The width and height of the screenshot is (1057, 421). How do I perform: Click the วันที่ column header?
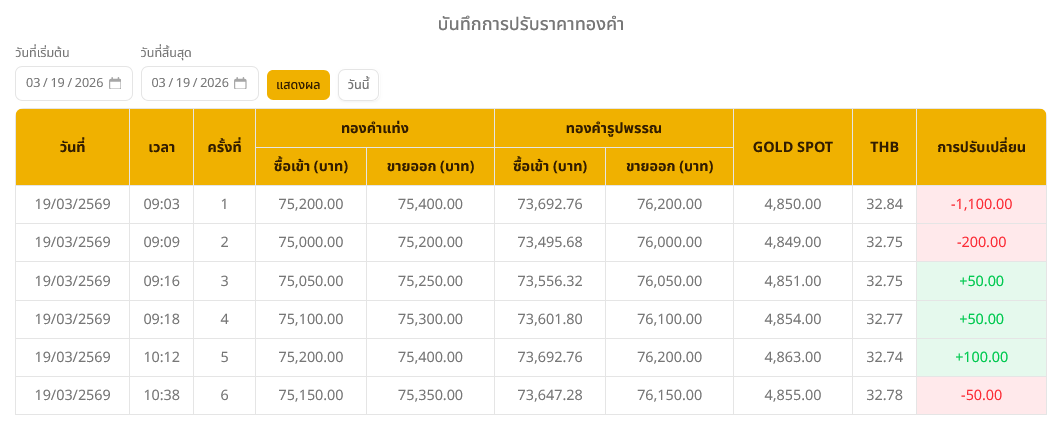[72, 147]
